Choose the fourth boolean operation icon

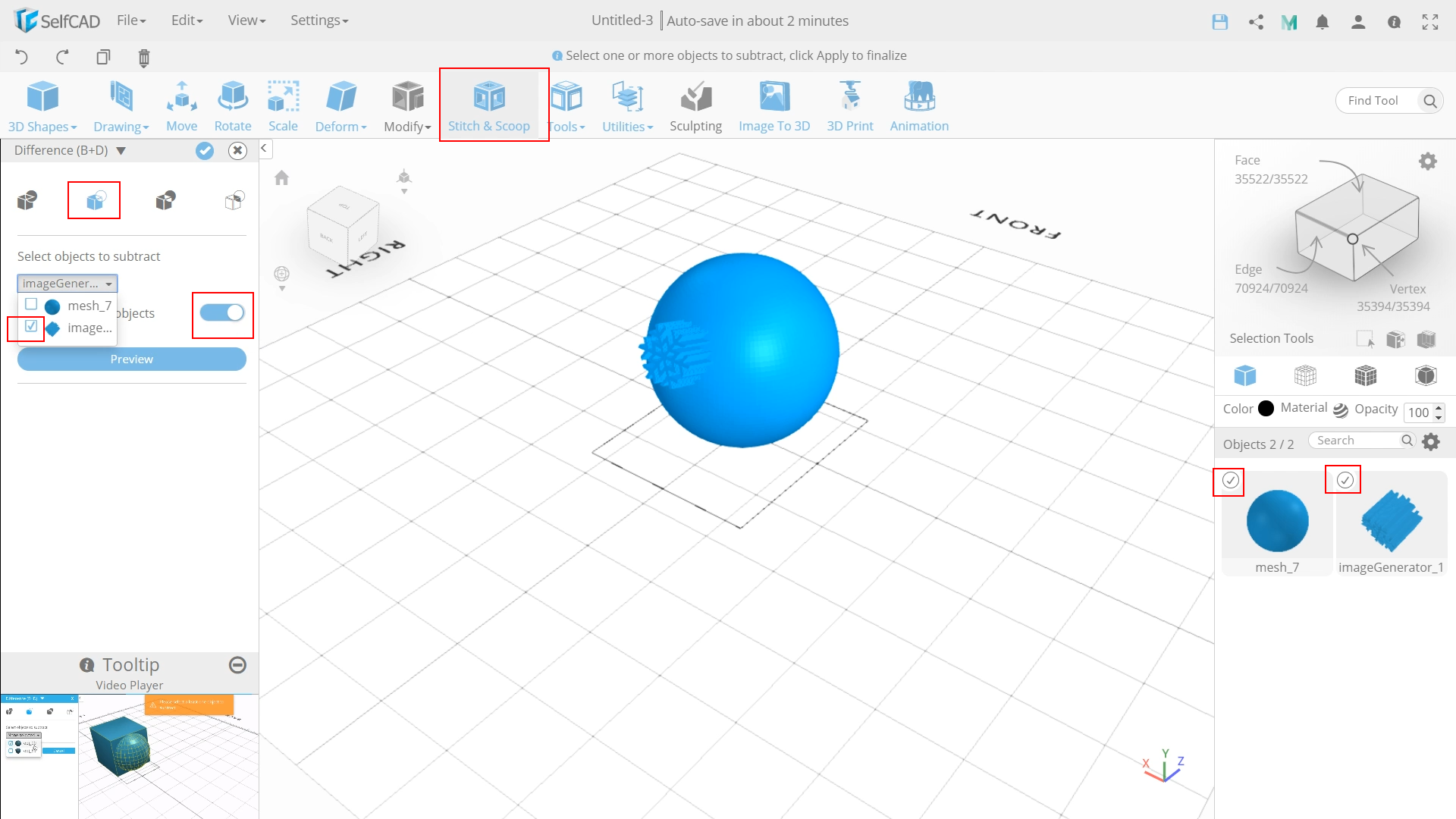point(235,200)
